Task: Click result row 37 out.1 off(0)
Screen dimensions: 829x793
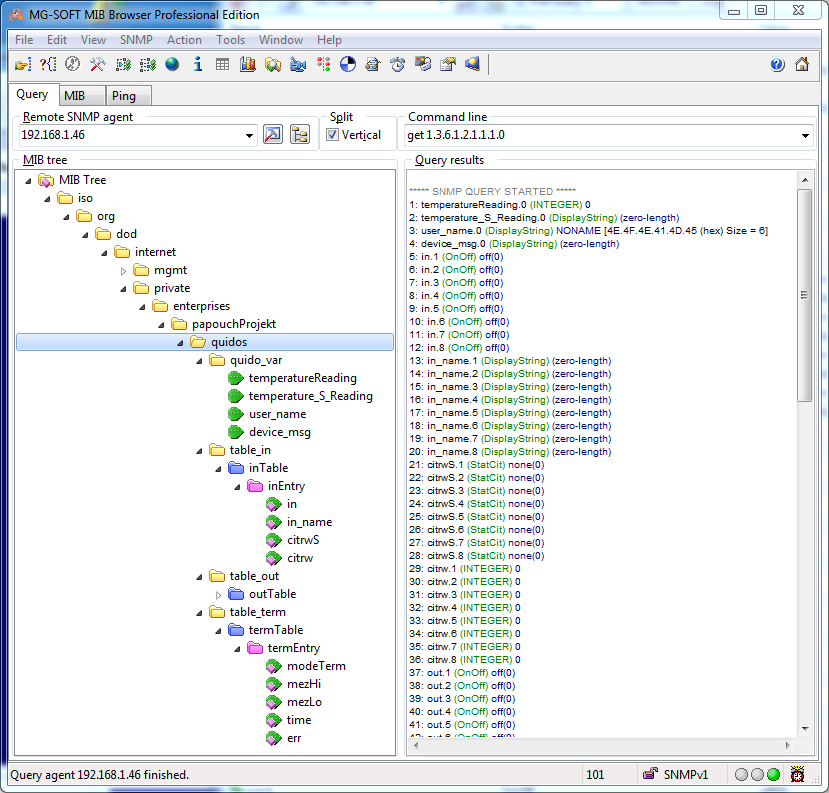Action: [462, 672]
